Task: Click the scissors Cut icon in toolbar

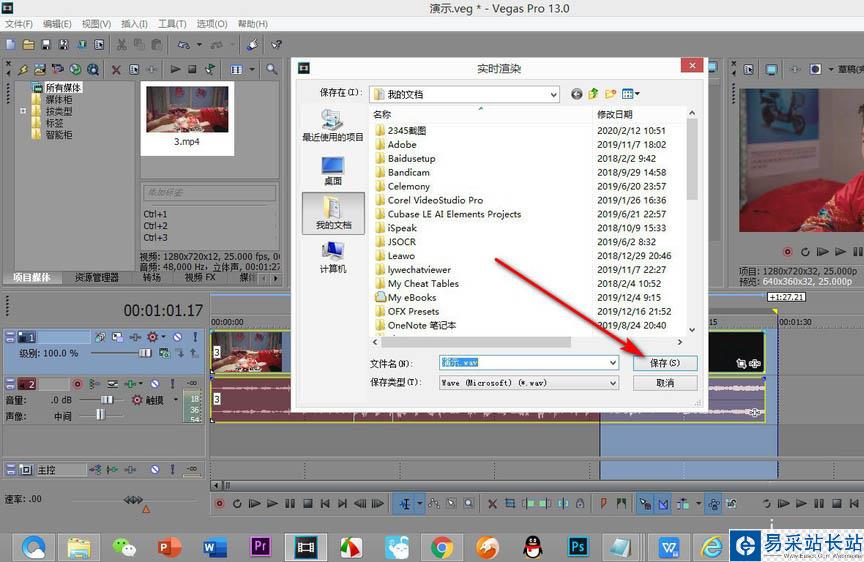Action: tap(122, 45)
